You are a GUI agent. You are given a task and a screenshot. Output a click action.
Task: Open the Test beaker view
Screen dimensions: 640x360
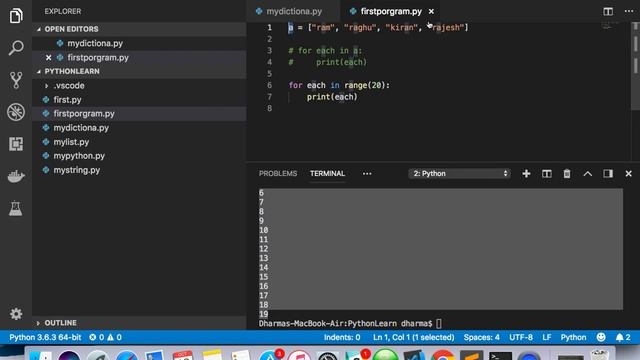pyautogui.click(x=16, y=208)
